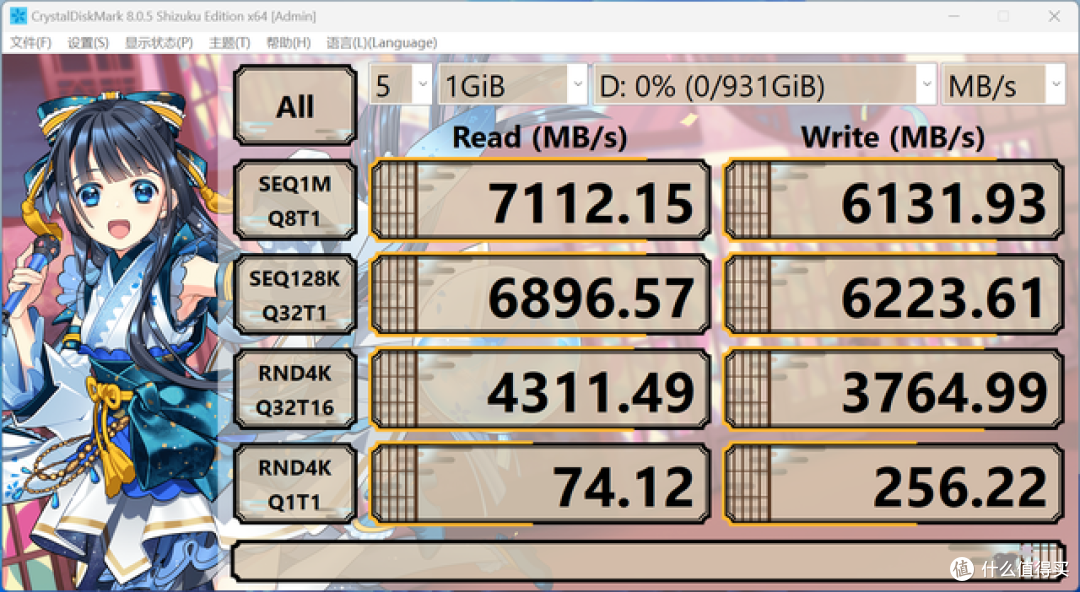The height and width of the screenshot is (592, 1080).
Task: Minimize the CrystalDiskMark window
Action: [953, 16]
